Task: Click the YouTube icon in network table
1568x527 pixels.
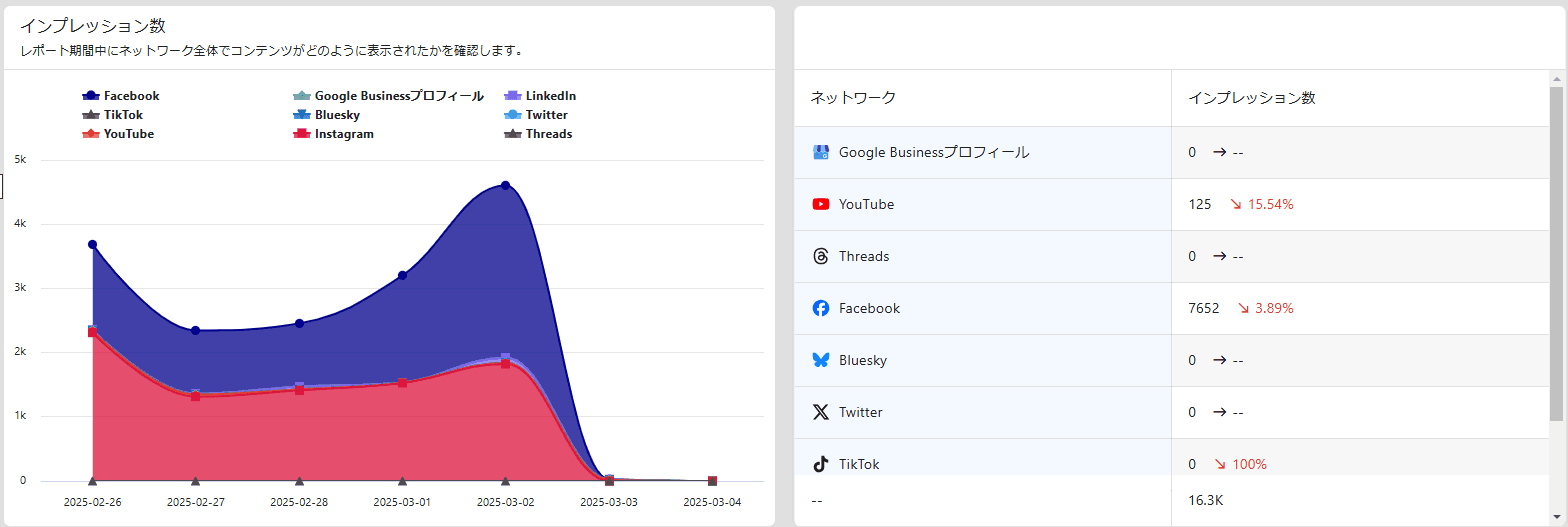Action: click(x=821, y=204)
